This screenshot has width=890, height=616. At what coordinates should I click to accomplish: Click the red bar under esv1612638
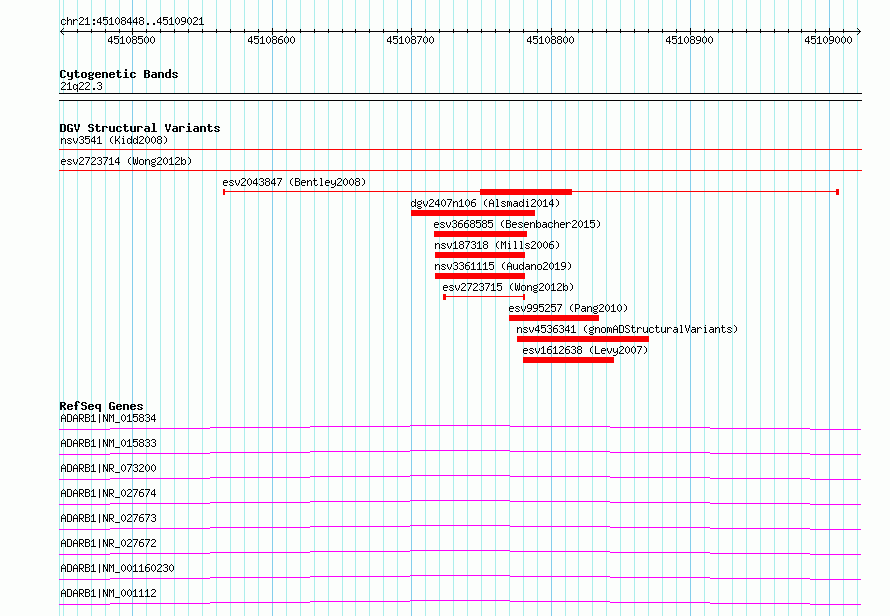568,360
